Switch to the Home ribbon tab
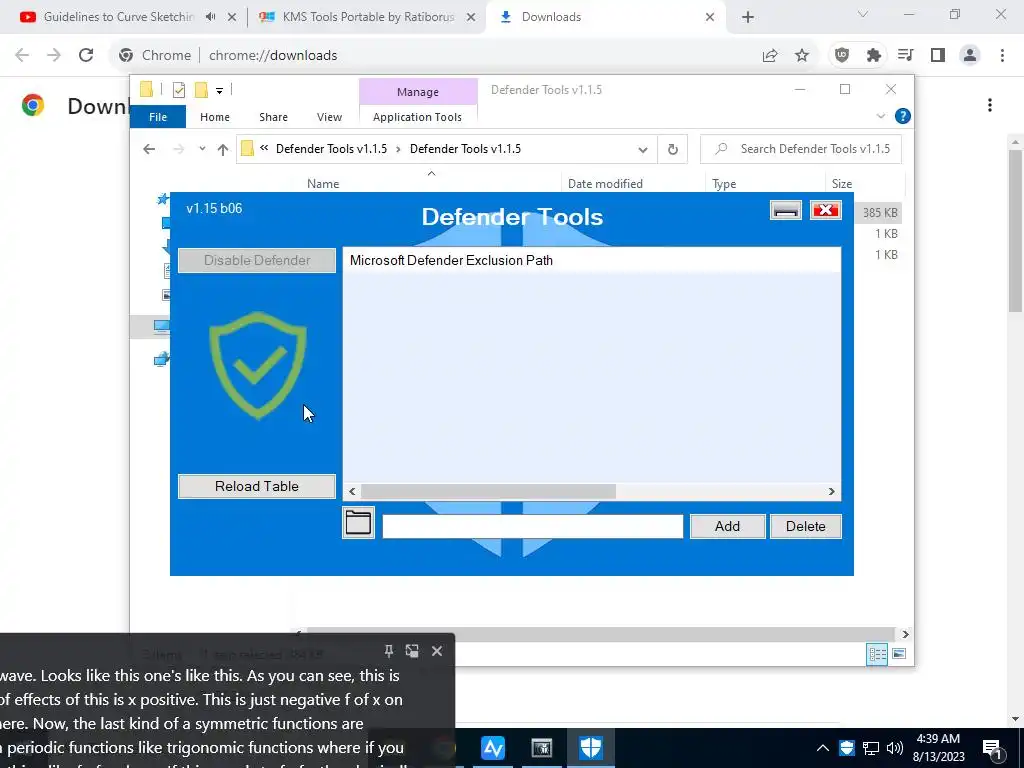1024x768 pixels. coord(215,117)
